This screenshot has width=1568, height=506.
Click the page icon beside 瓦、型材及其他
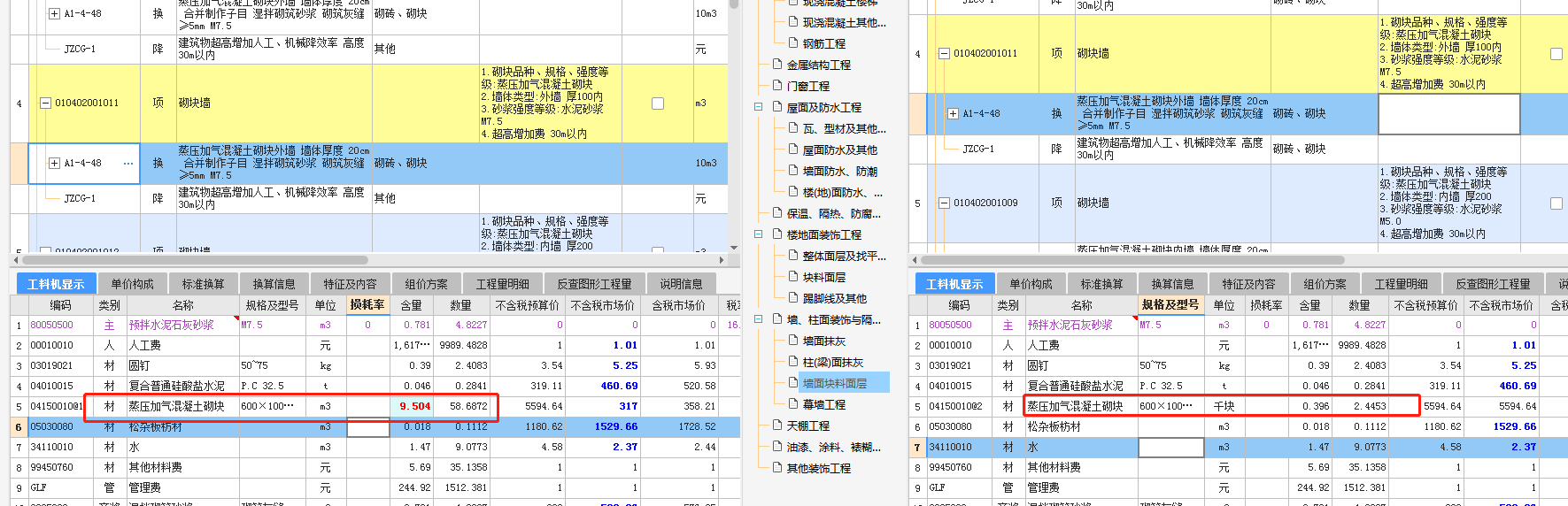[793, 127]
